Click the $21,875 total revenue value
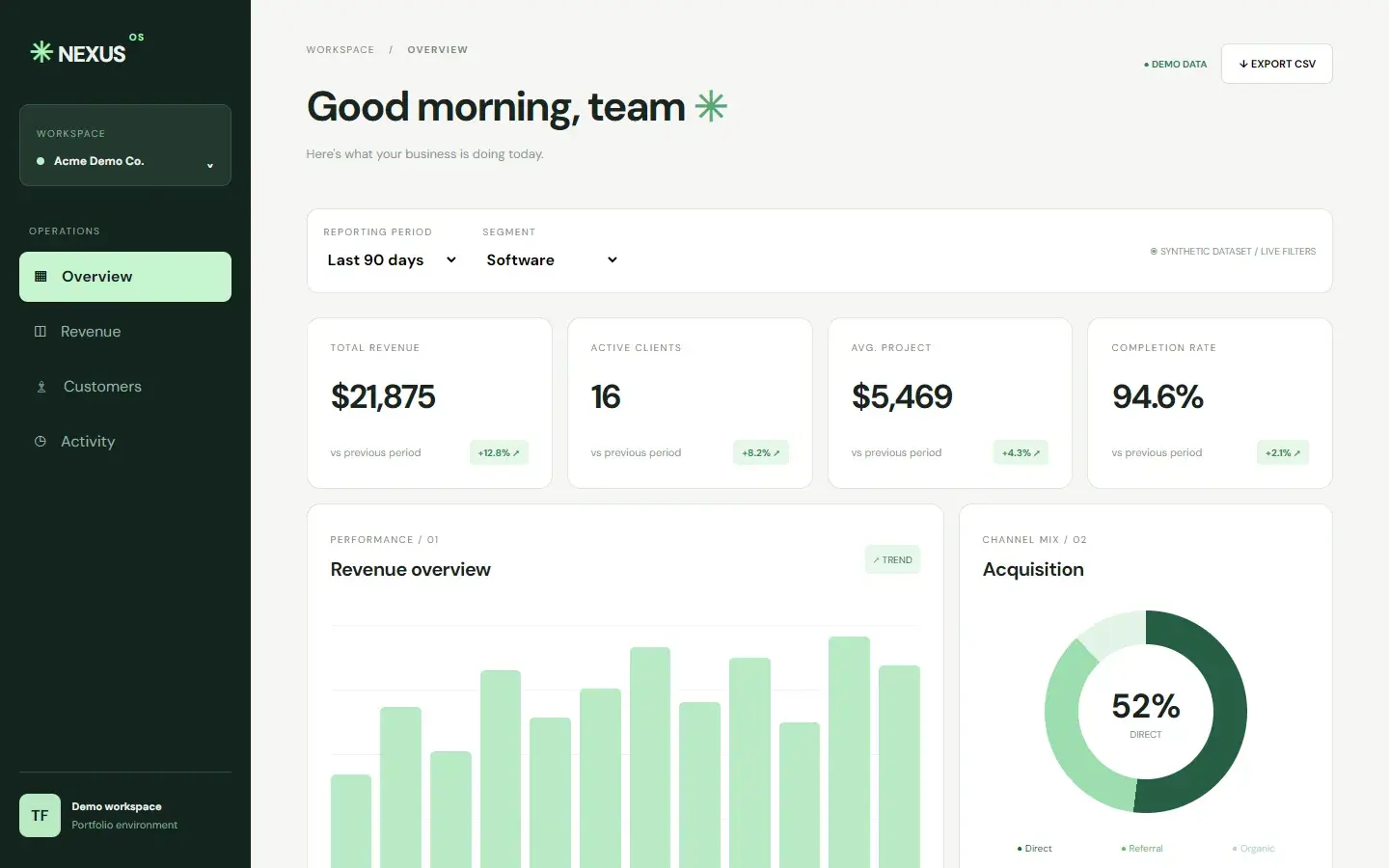The image size is (1389, 868). click(x=383, y=397)
